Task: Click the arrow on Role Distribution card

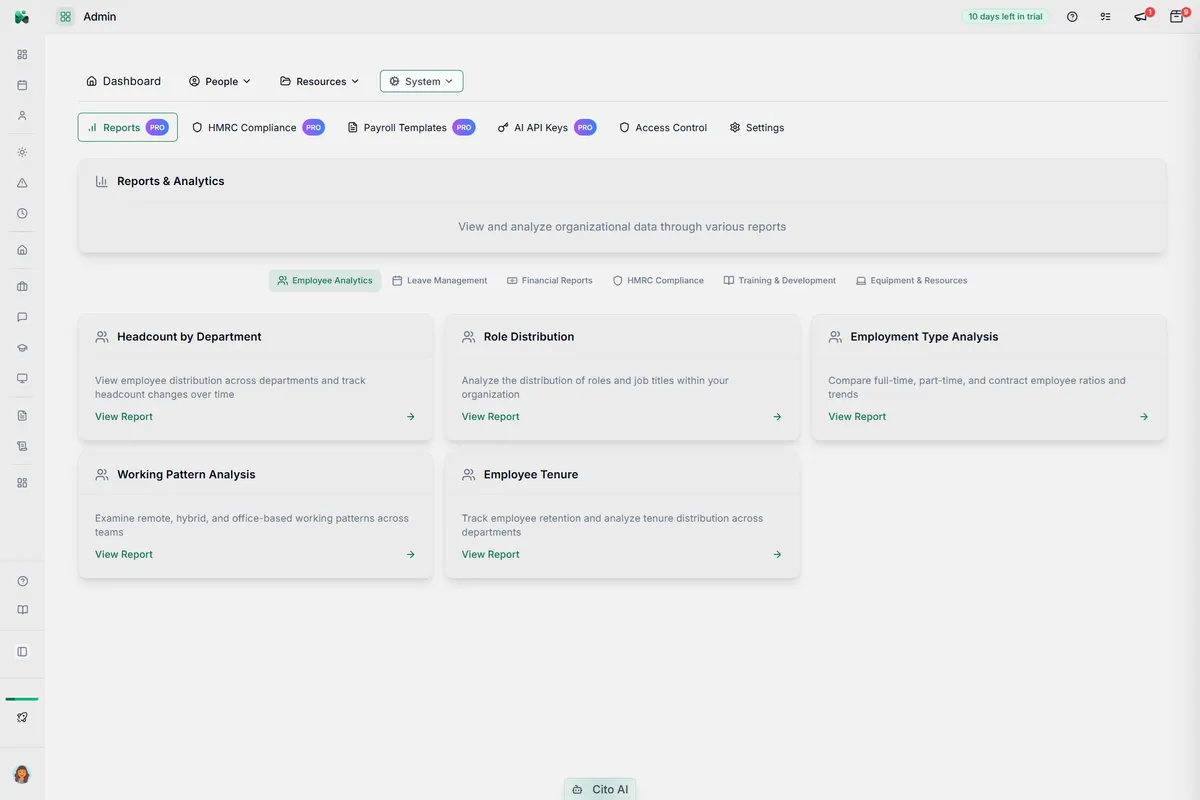Action: pos(777,417)
